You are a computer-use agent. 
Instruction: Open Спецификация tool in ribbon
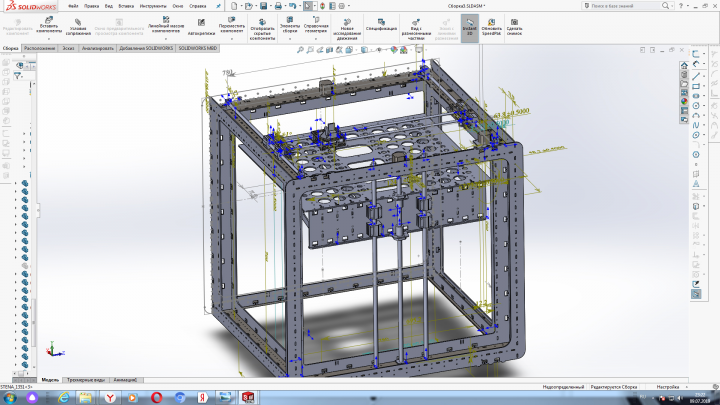tap(381, 25)
